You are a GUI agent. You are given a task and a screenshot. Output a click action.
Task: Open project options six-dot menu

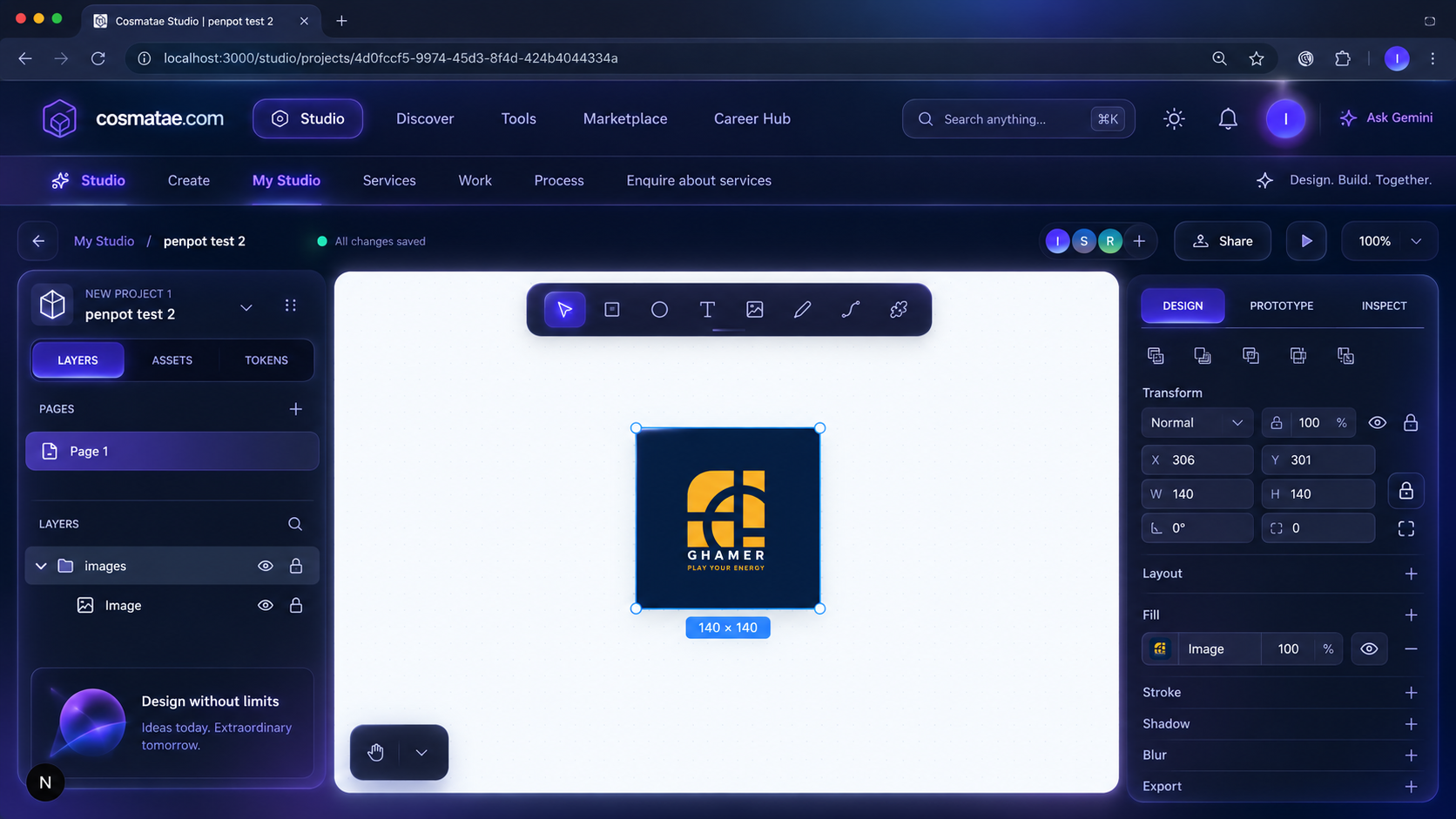click(x=290, y=305)
